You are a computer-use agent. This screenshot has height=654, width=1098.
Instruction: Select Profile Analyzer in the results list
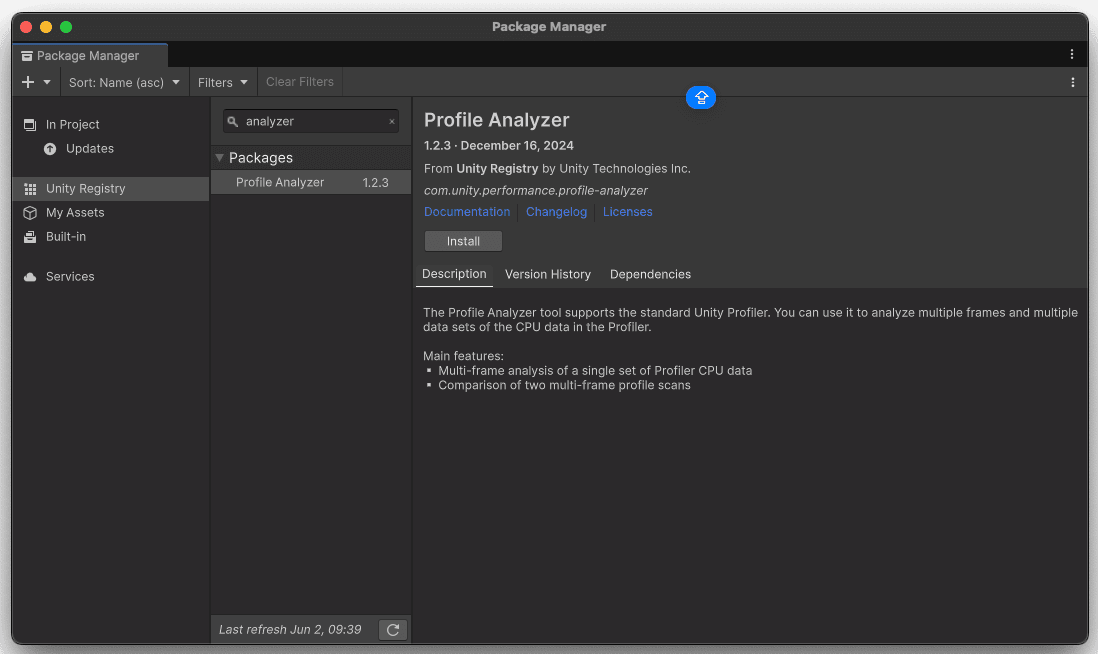coord(280,182)
